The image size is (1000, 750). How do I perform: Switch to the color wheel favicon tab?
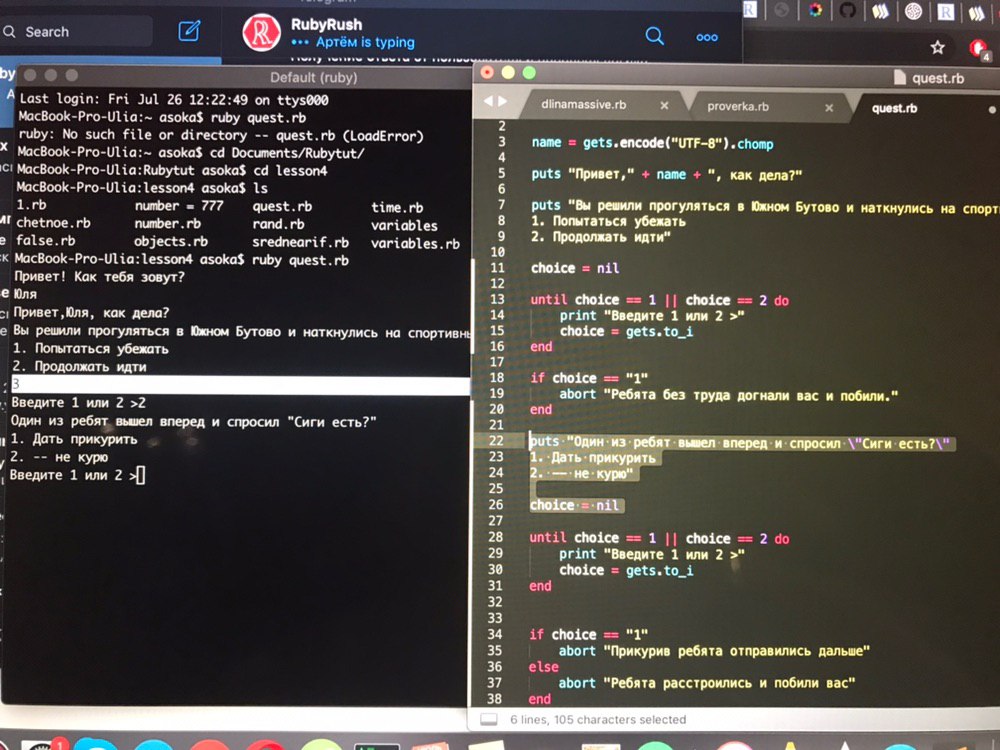tap(816, 10)
